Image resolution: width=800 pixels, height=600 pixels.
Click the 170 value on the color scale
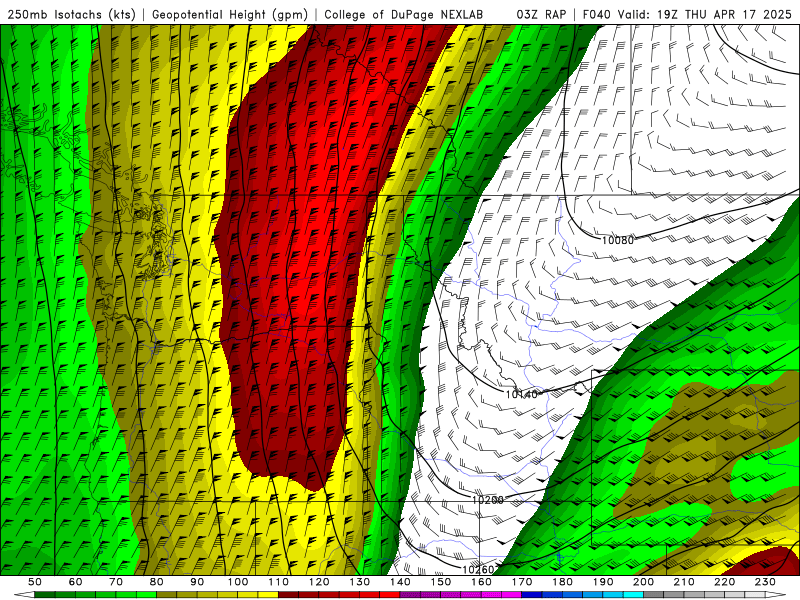tap(522, 582)
